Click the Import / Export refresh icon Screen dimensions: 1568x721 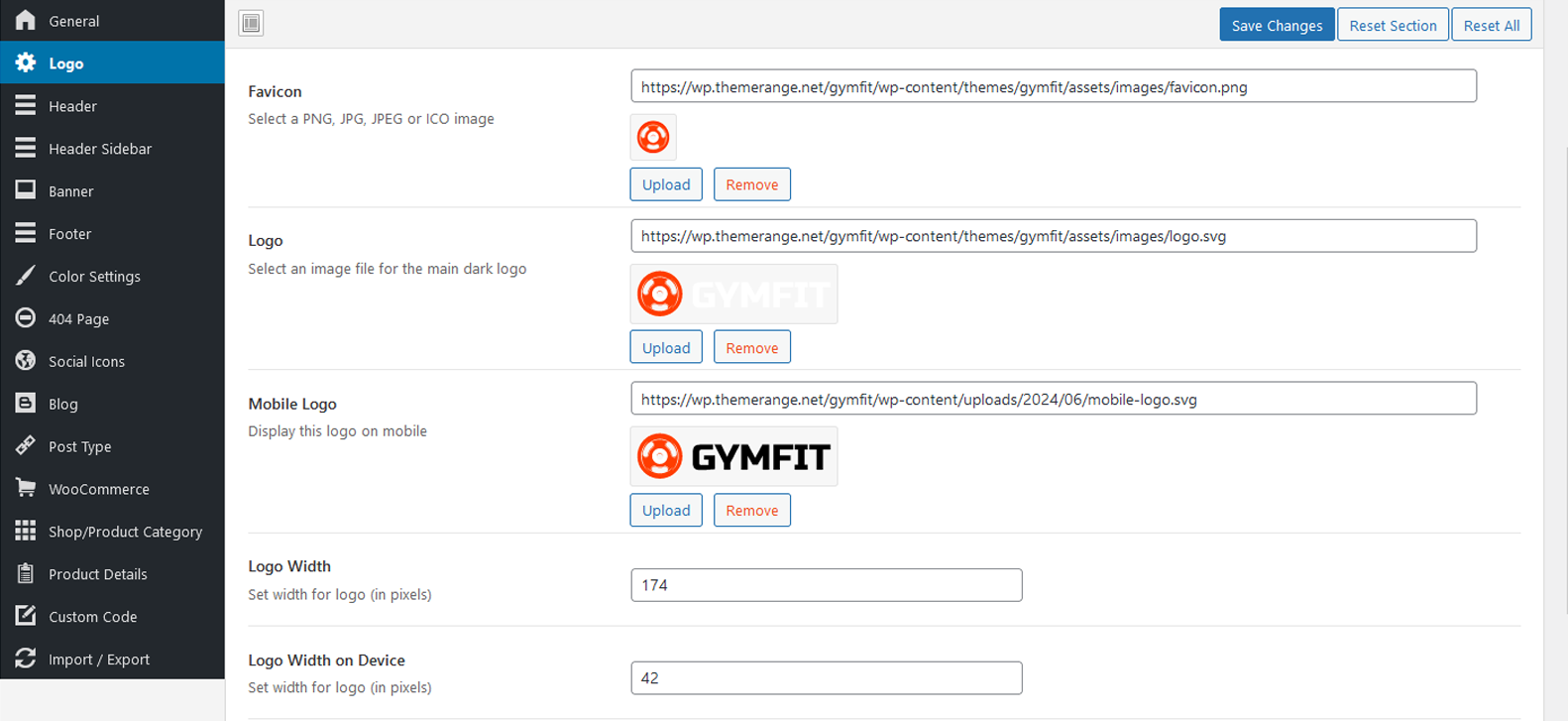click(x=26, y=659)
